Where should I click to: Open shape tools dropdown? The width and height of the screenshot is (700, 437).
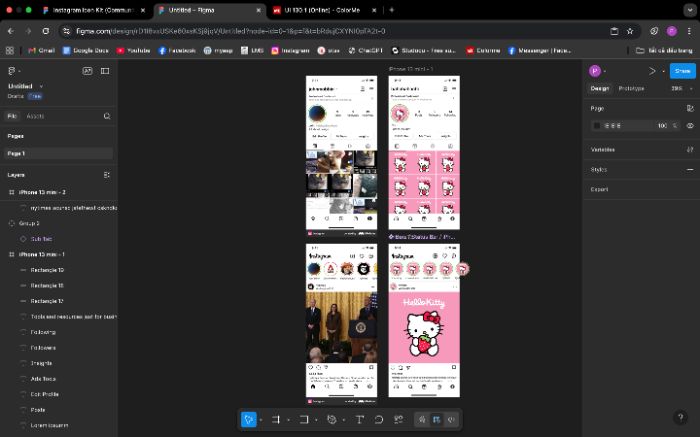[316, 420]
